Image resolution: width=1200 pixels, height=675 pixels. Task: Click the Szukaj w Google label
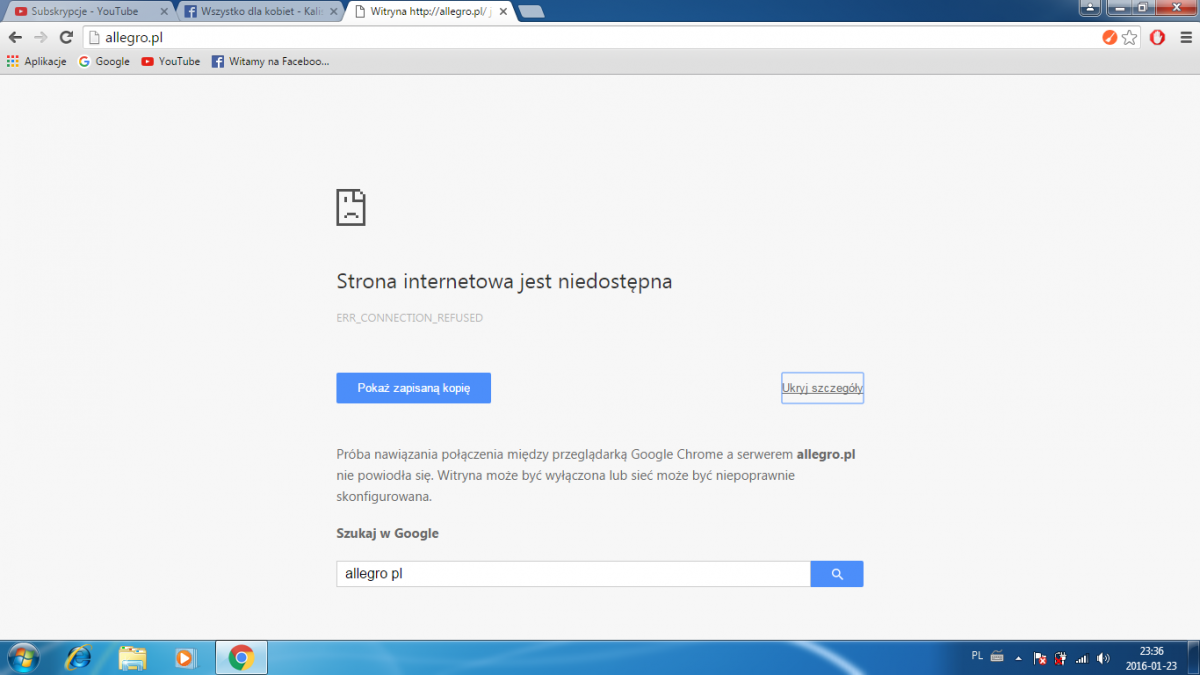pos(388,533)
